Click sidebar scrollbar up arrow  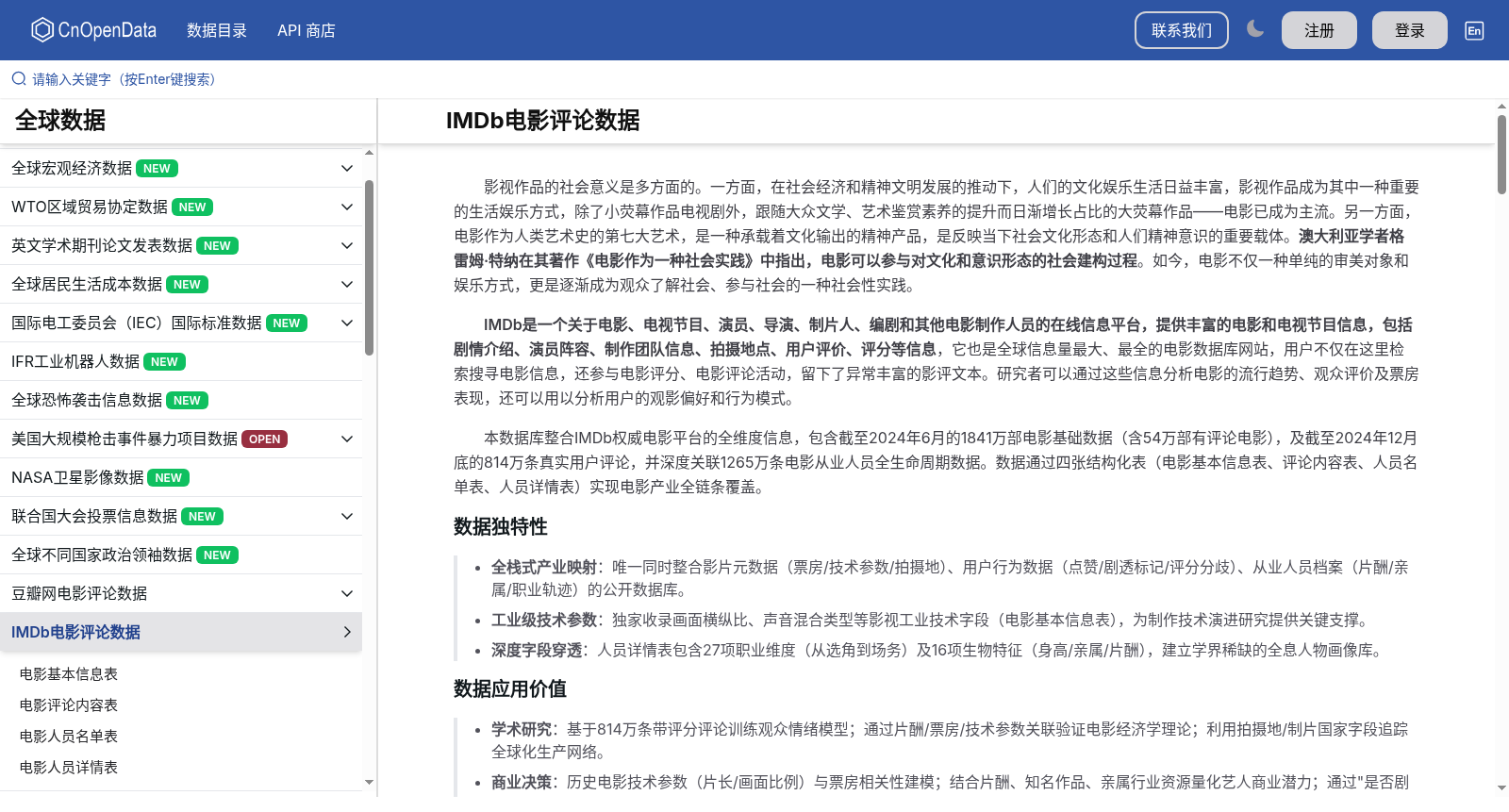coord(369,153)
